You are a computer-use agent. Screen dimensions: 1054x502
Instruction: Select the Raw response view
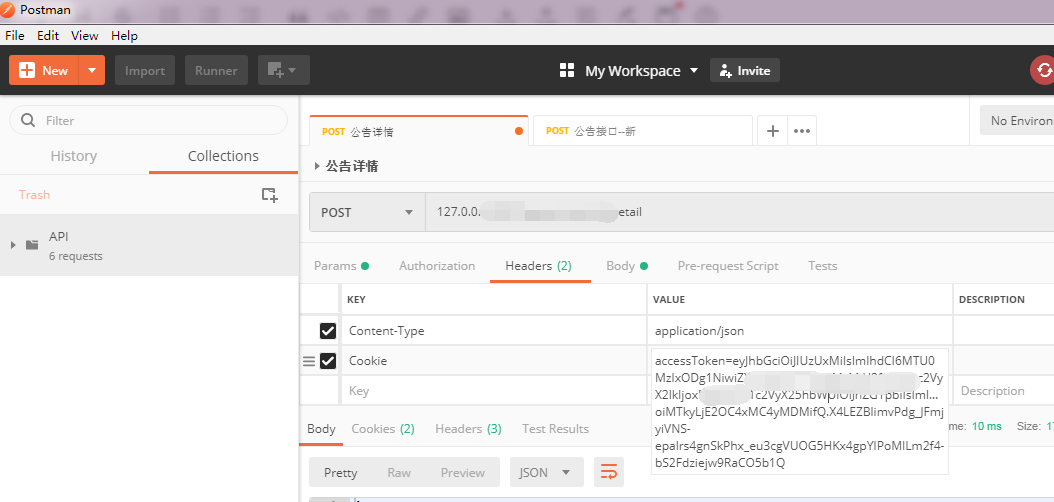399,472
